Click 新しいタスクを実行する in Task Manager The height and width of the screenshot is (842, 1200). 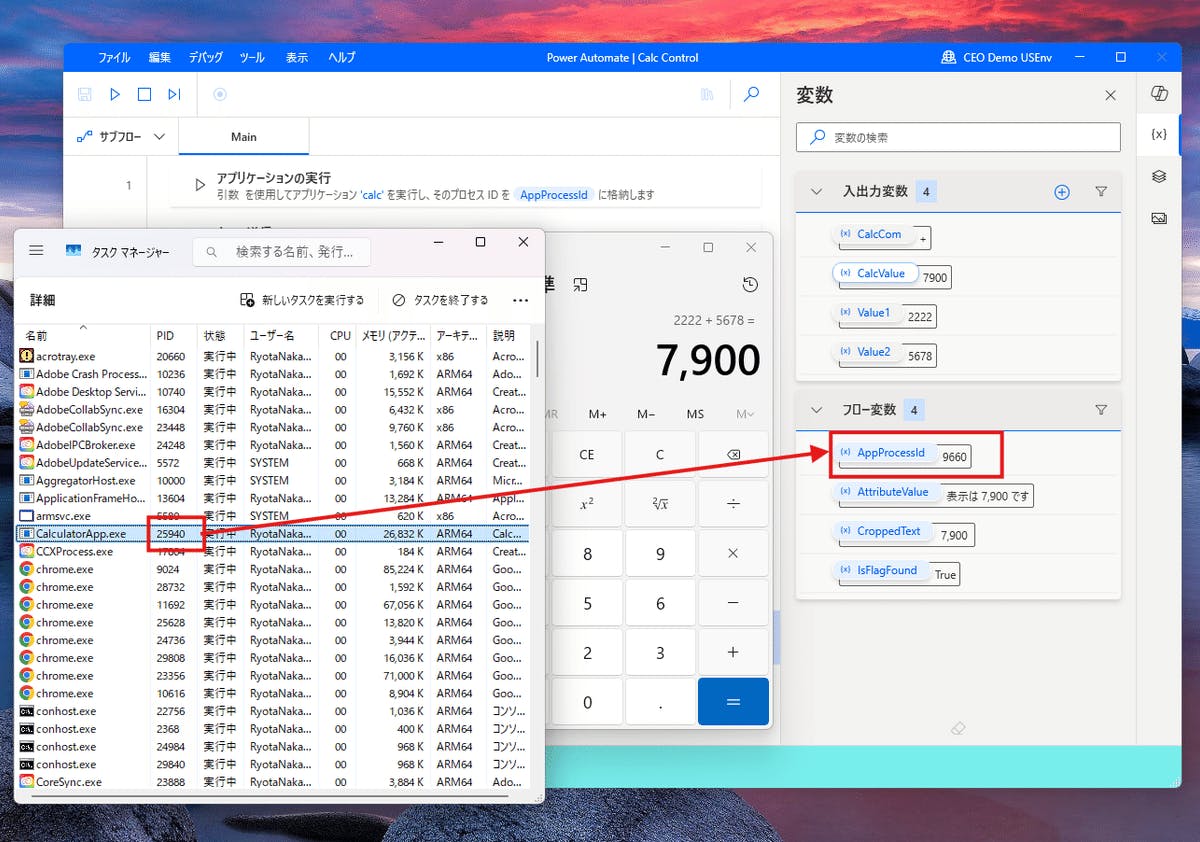303,300
